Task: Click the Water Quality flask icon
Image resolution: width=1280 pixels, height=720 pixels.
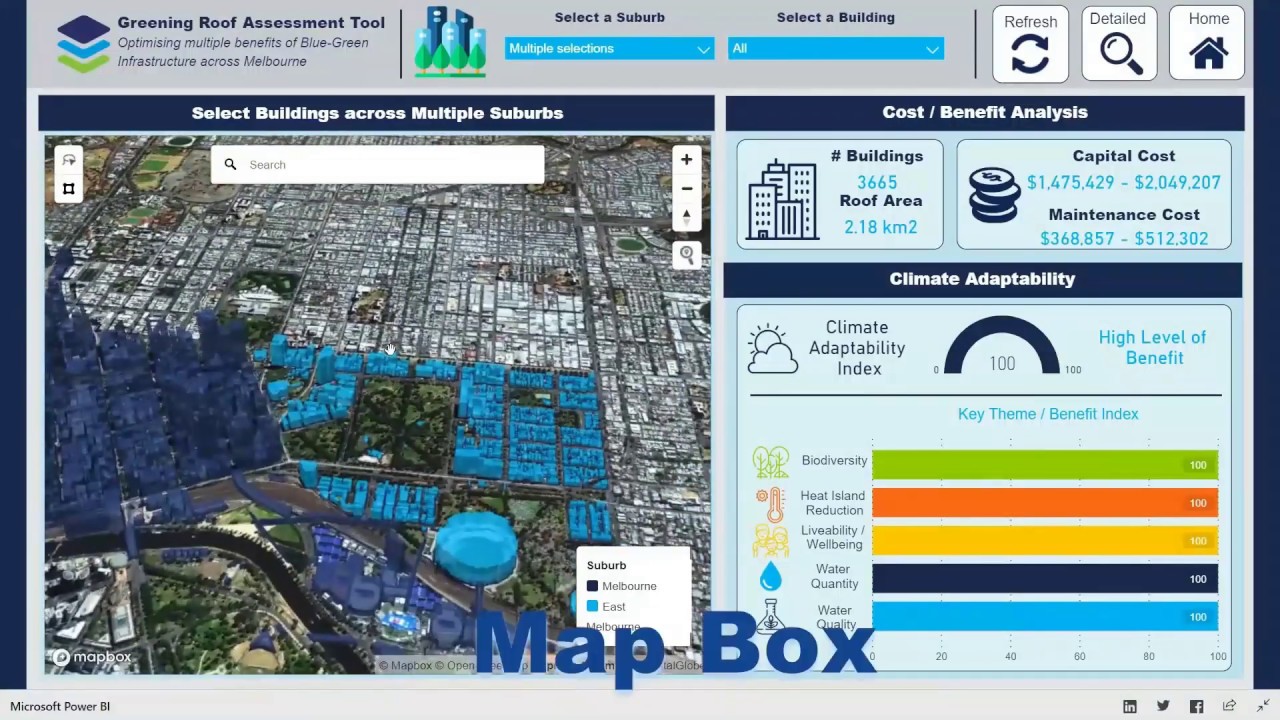Action: [771, 615]
